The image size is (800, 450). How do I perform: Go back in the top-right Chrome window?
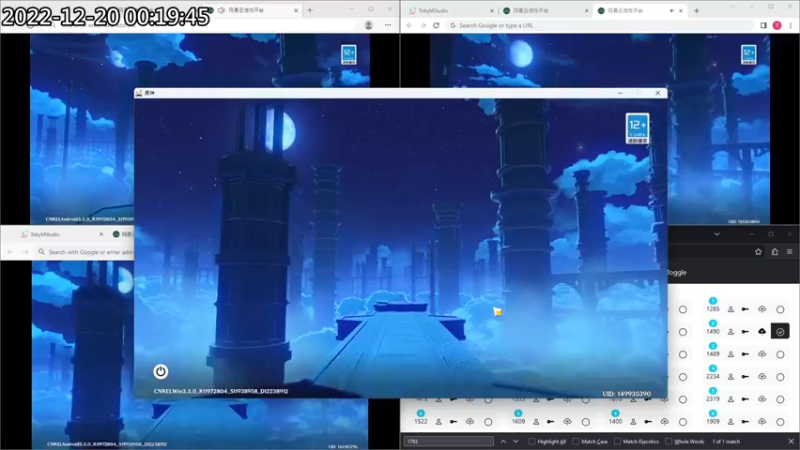[410, 25]
